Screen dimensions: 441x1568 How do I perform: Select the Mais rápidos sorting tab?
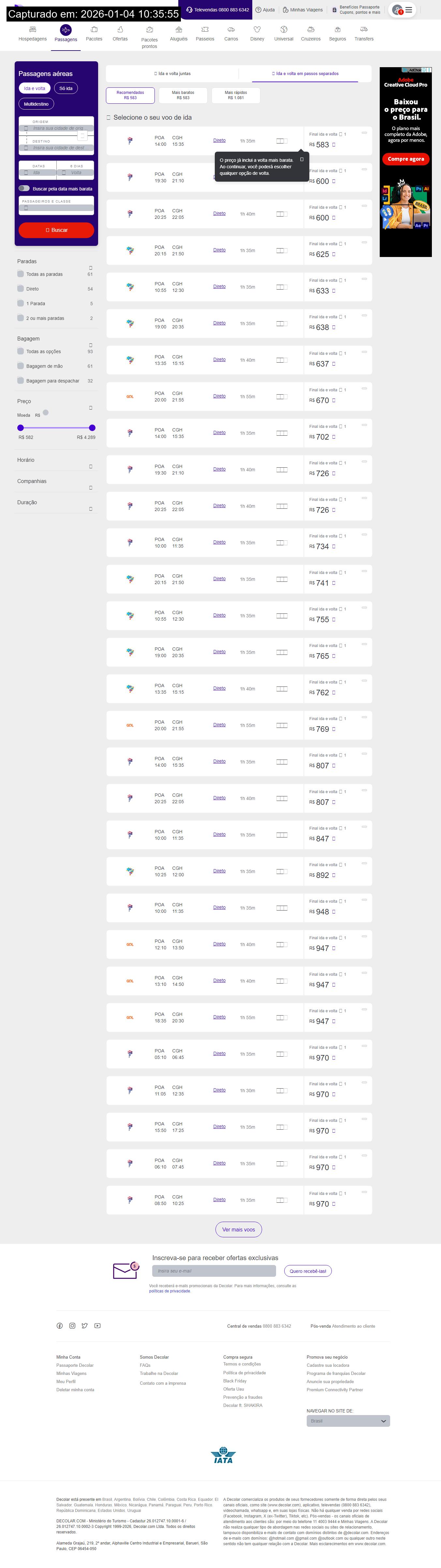tap(235, 95)
